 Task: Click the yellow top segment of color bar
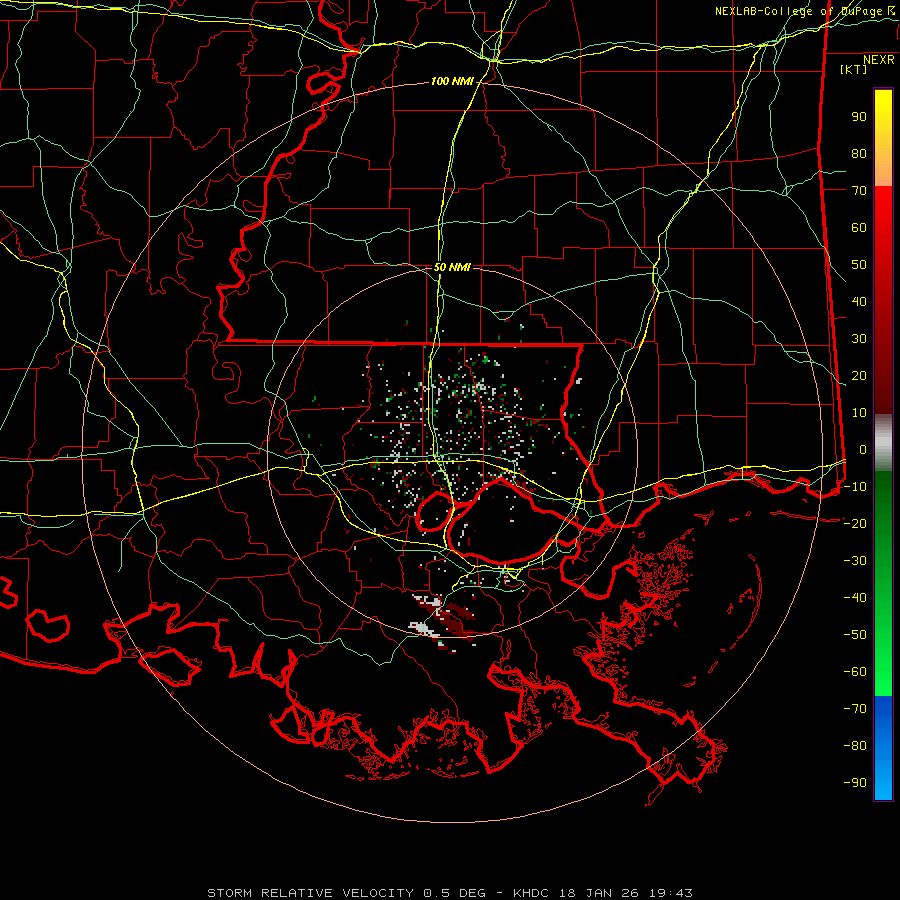click(883, 138)
